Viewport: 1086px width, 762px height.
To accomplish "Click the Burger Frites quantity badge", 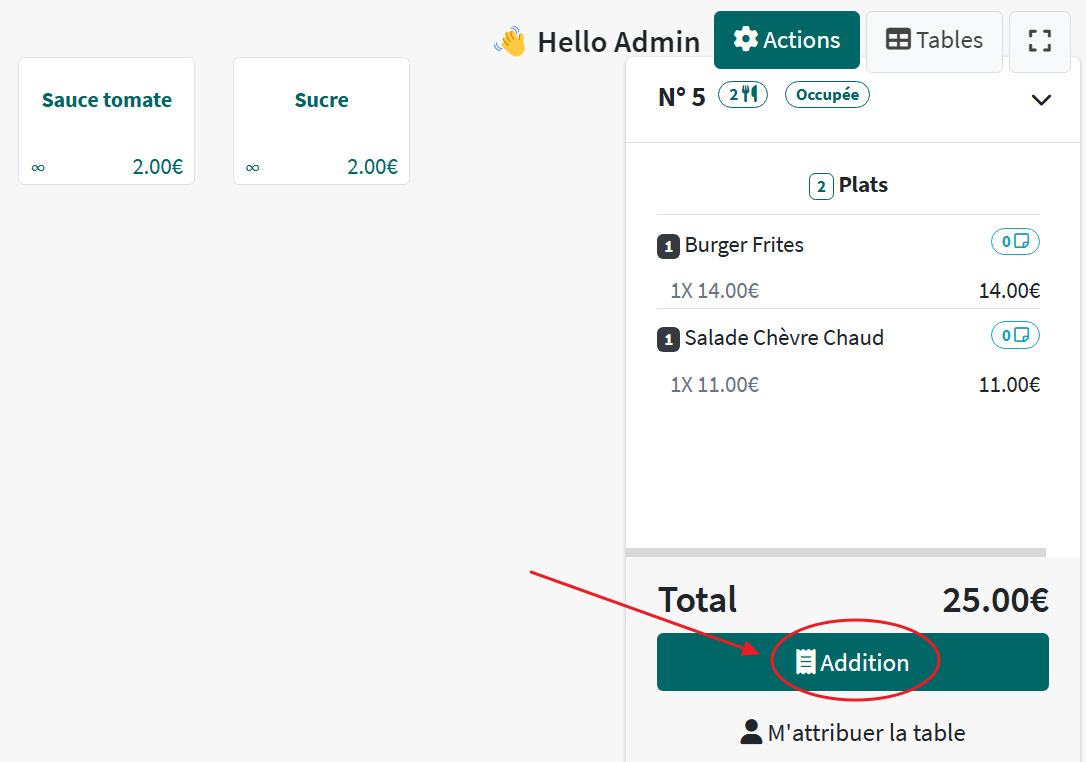I will click(x=668, y=246).
